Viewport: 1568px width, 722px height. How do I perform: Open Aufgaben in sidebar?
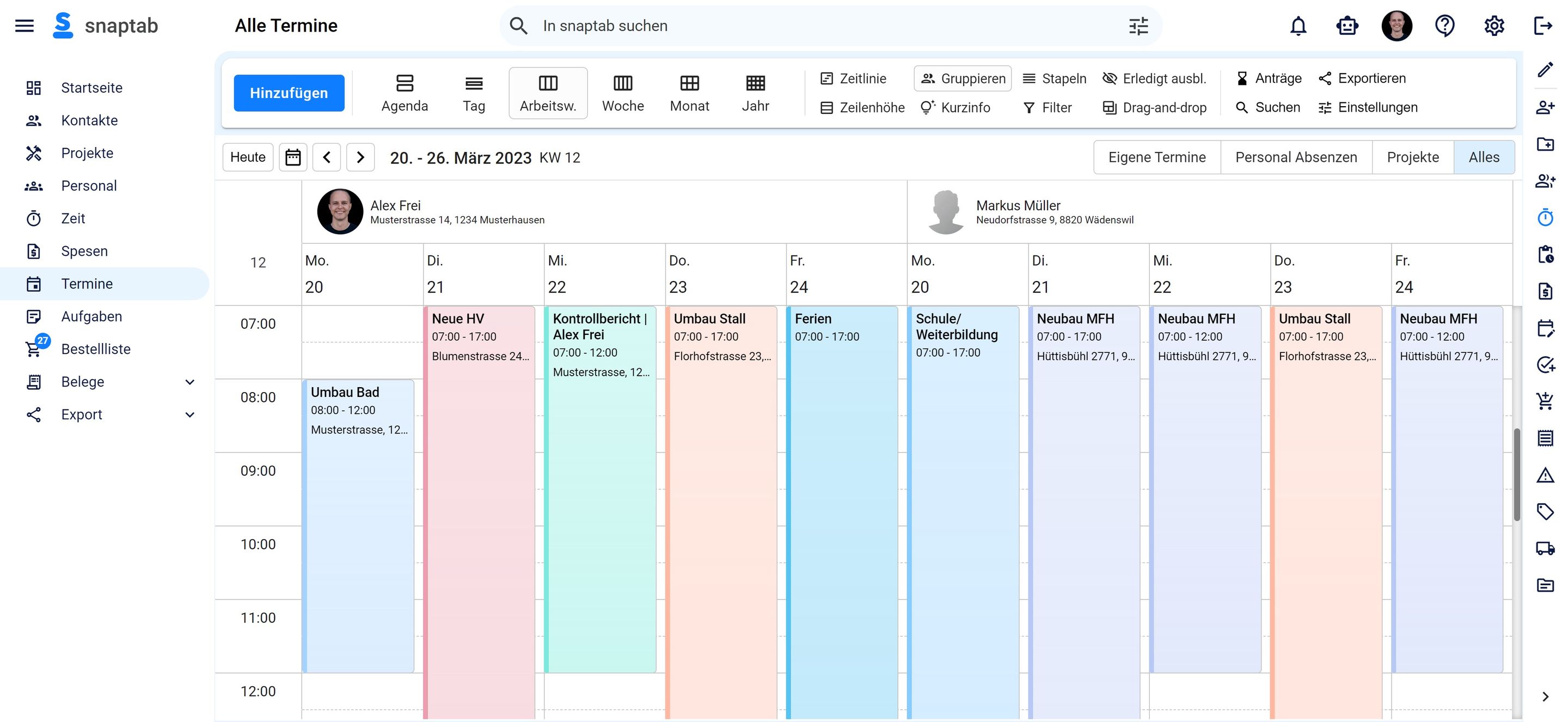click(105, 316)
